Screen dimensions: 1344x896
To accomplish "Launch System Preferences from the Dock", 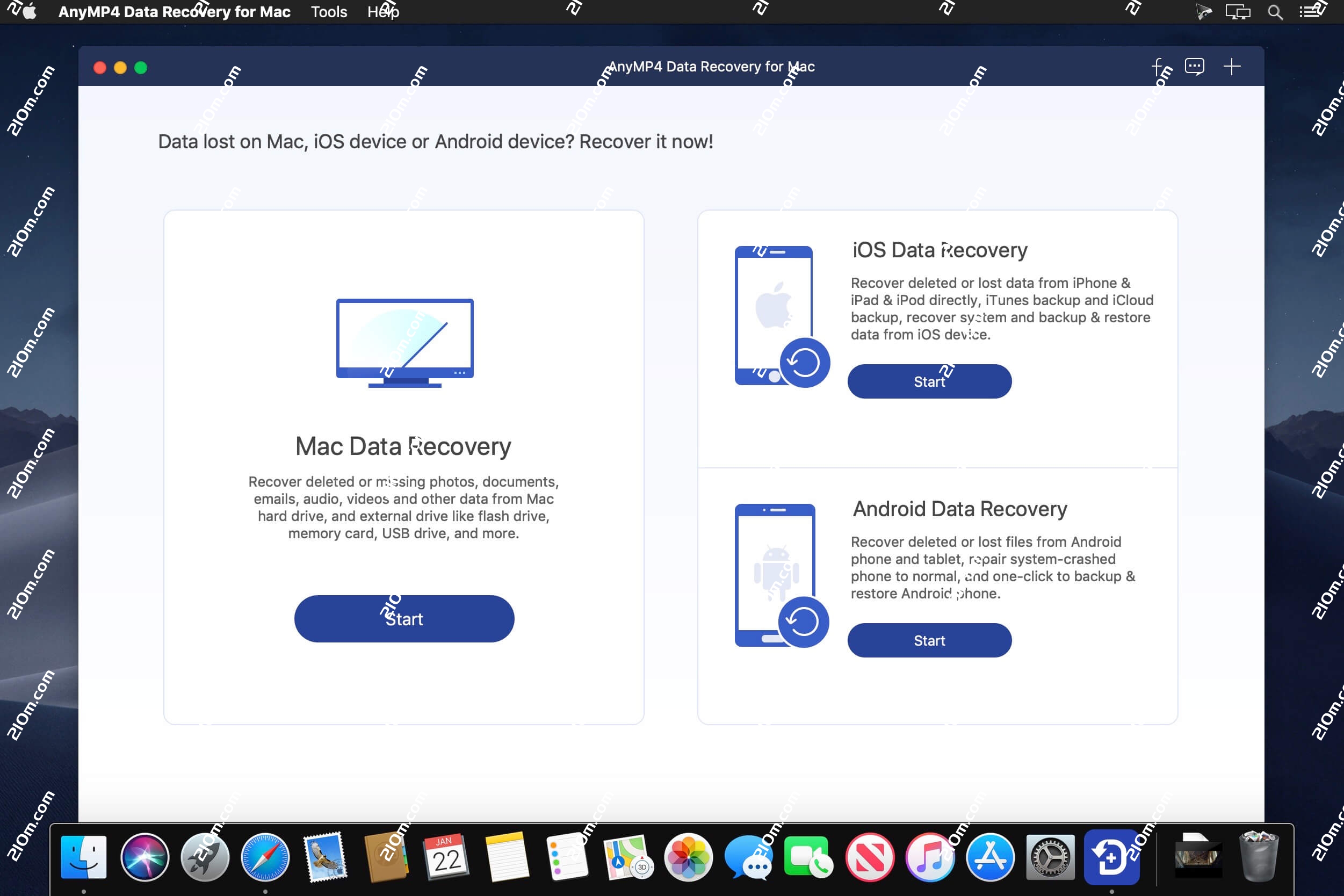I will (1050, 857).
